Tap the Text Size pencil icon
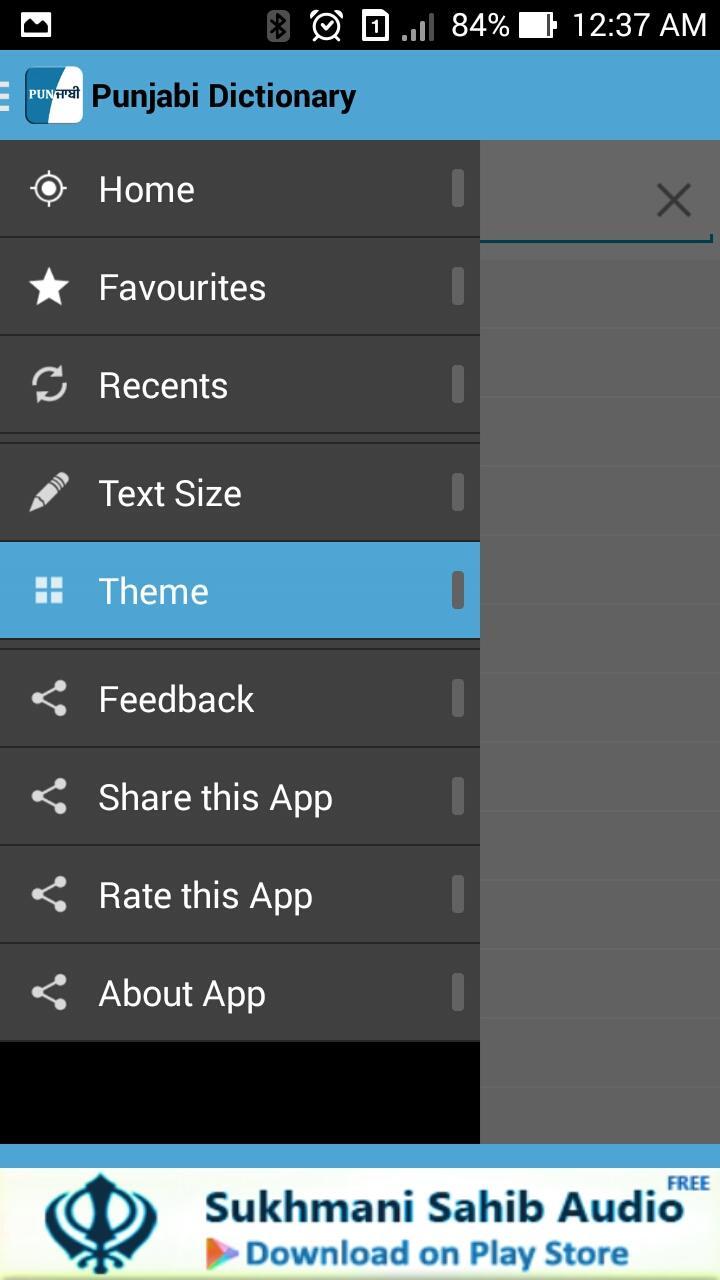Viewport: 720px width, 1280px height. tap(49, 493)
